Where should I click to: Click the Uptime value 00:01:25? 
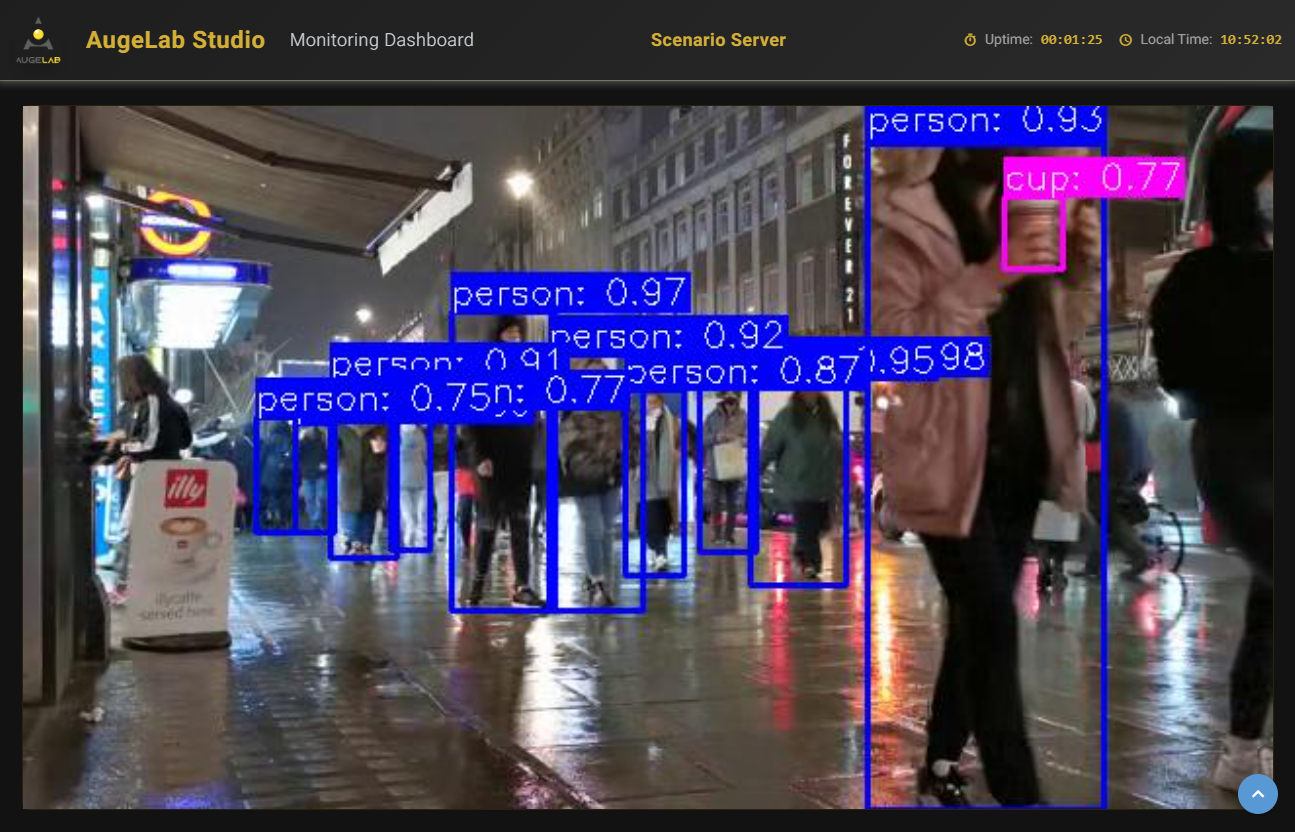(1071, 40)
